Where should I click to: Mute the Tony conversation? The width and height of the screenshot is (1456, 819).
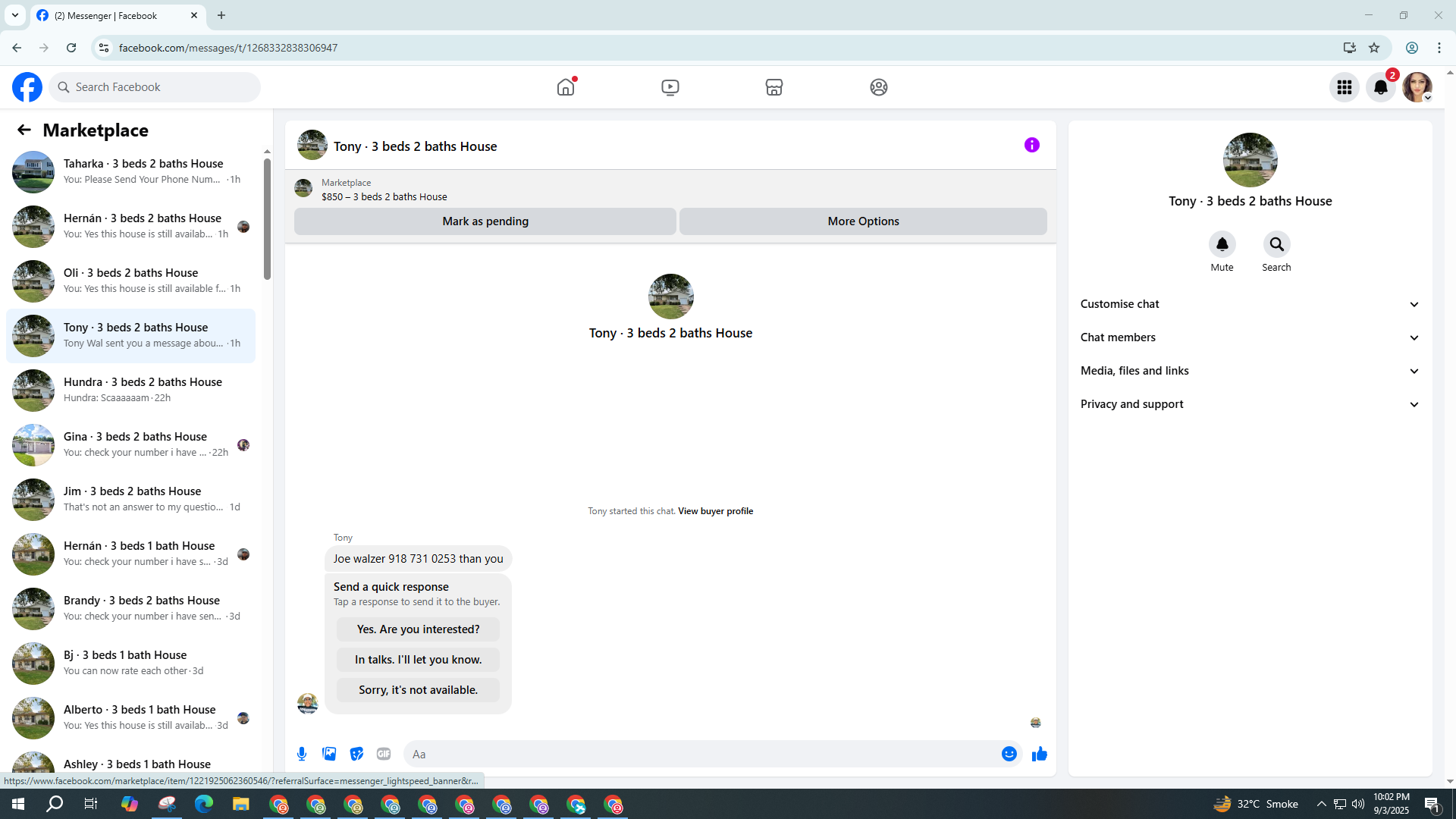click(1222, 244)
